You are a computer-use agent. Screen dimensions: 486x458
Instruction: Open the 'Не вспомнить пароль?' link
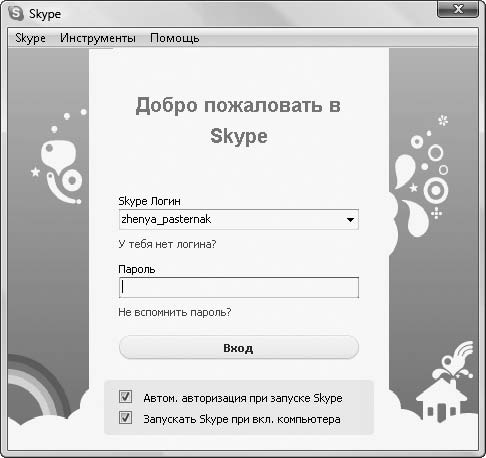pyautogui.click(x=175, y=312)
